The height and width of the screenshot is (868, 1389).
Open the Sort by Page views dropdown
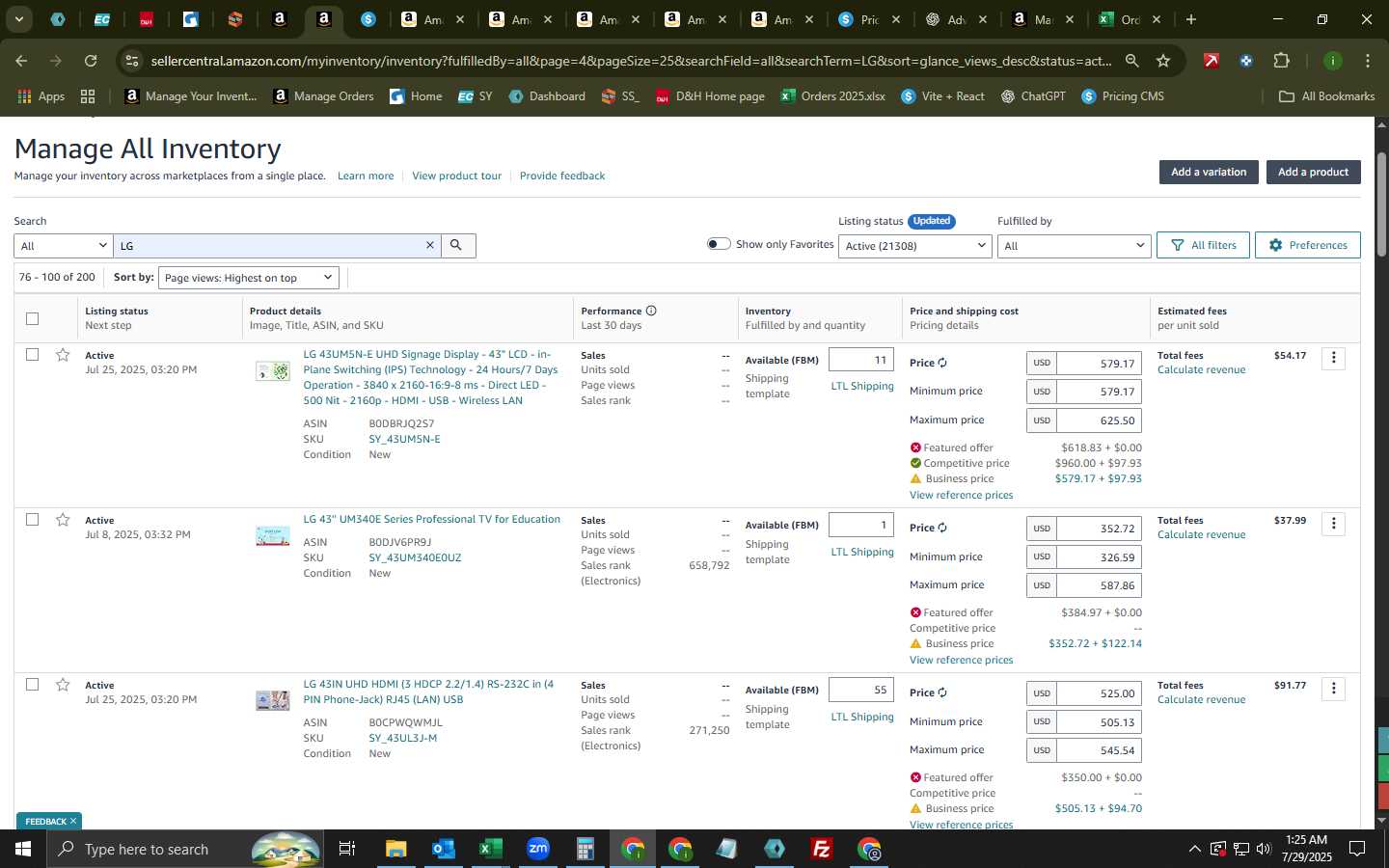pyautogui.click(x=249, y=278)
